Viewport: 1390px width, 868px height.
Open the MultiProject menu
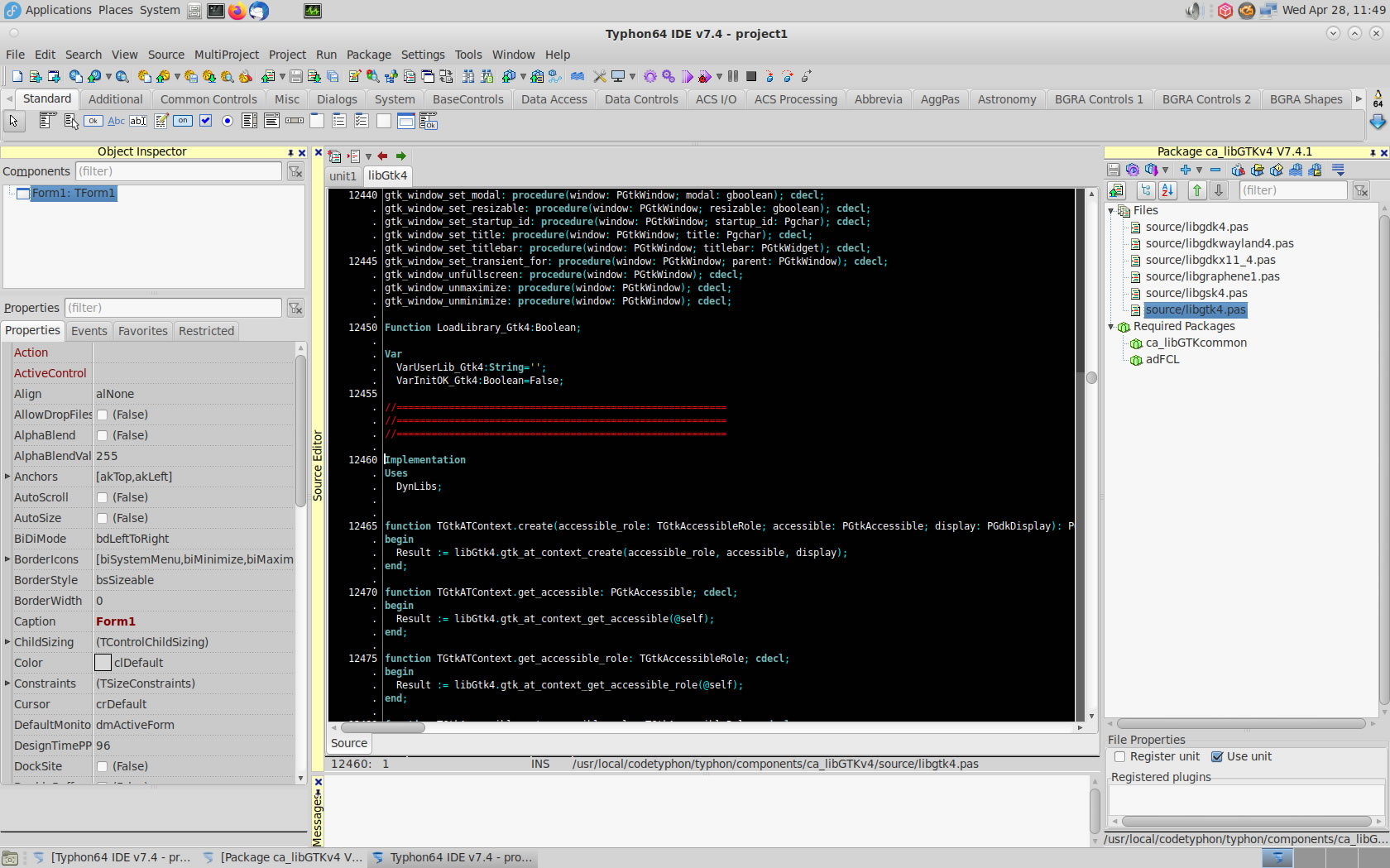tap(227, 55)
